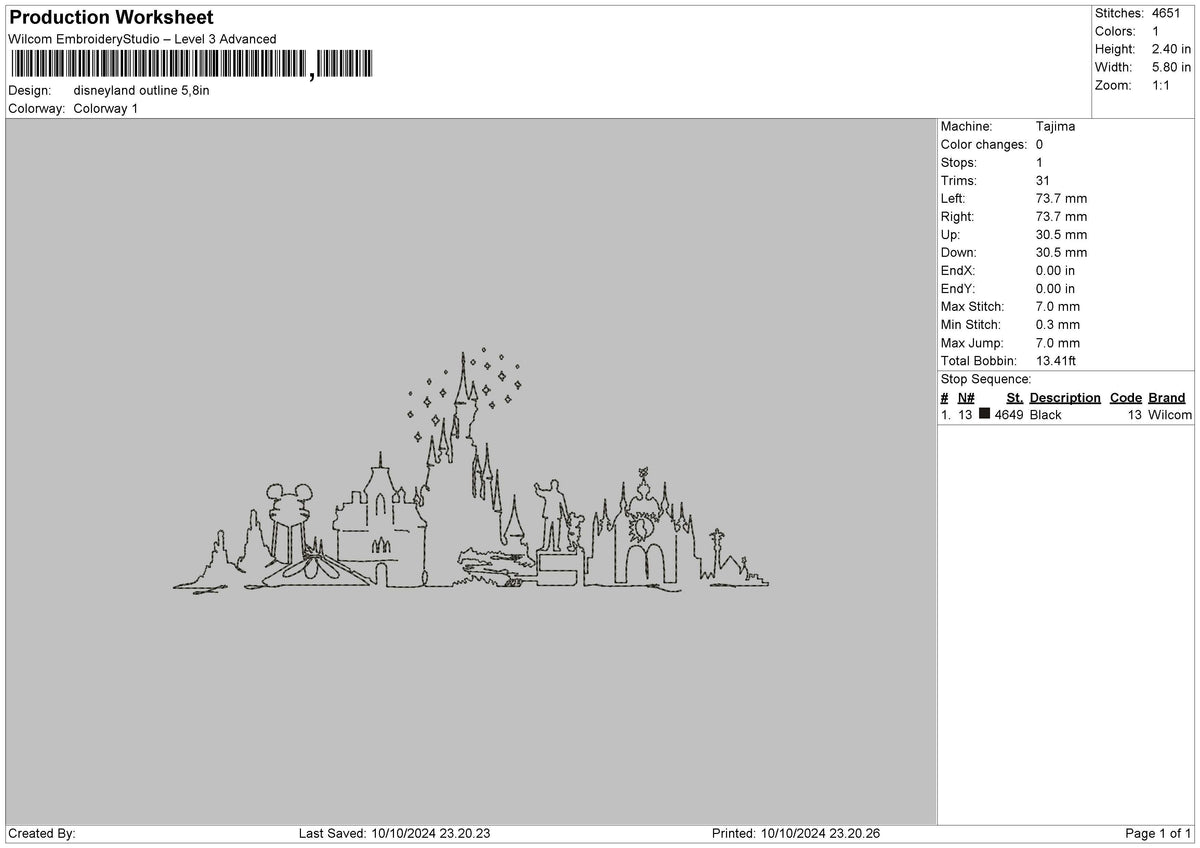This screenshot has height=848, width=1200.
Task: Click the 'Created By:' footer label
Action: [x=42, y=833]
